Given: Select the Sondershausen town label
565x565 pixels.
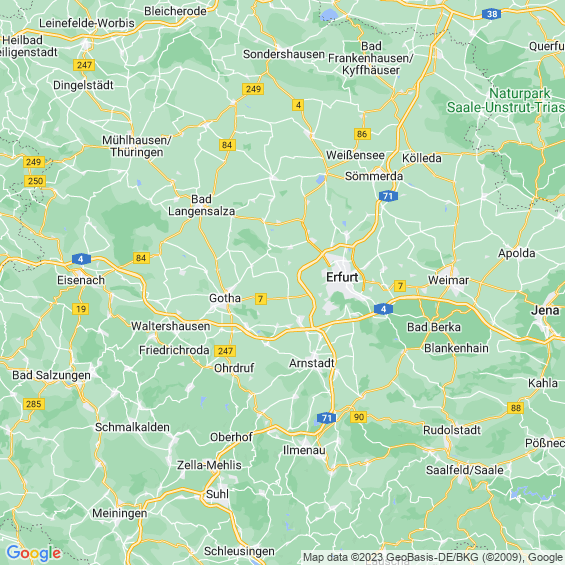Looking at the screenshot, I should pos(284,54).
